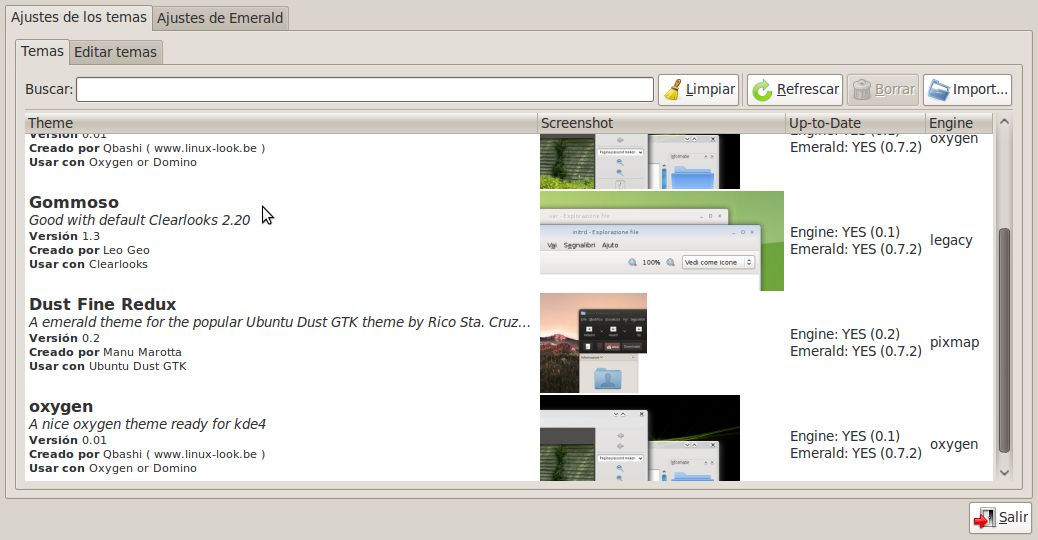Image resolution: width=1038 pixels, height=540 pixels.
Task: Click the Gommoso screenshot thumbnail
Action: tap(662, 241)
